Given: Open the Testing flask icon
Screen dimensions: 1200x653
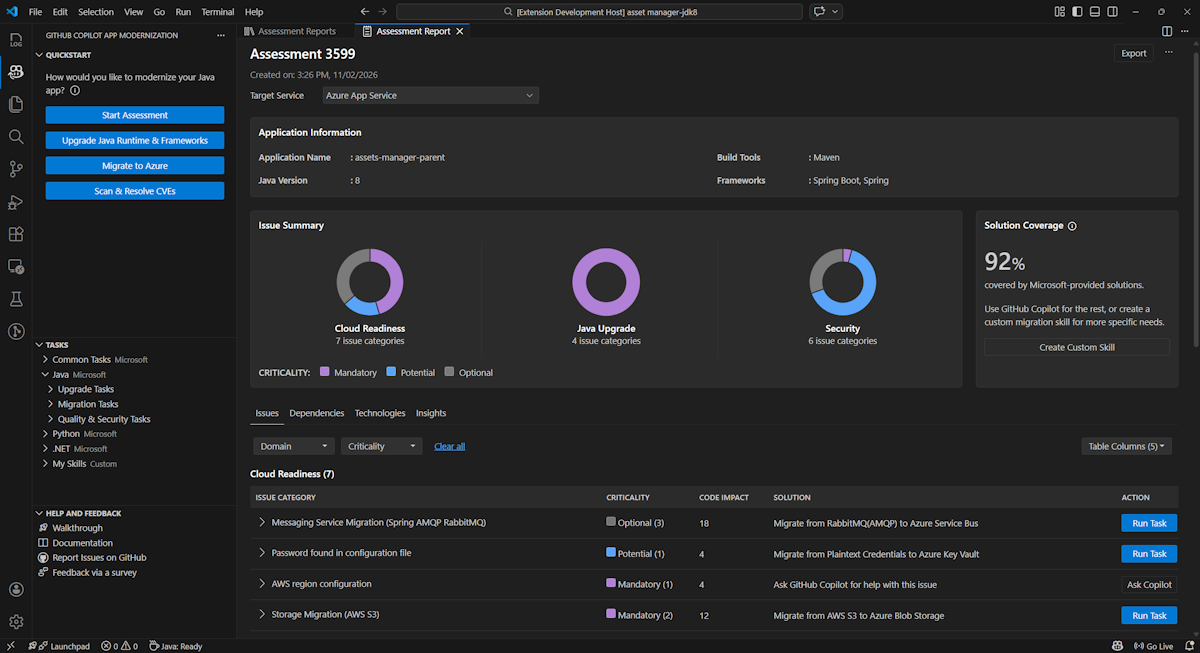Looking at the screenshot, I should [x=15, y=299].
